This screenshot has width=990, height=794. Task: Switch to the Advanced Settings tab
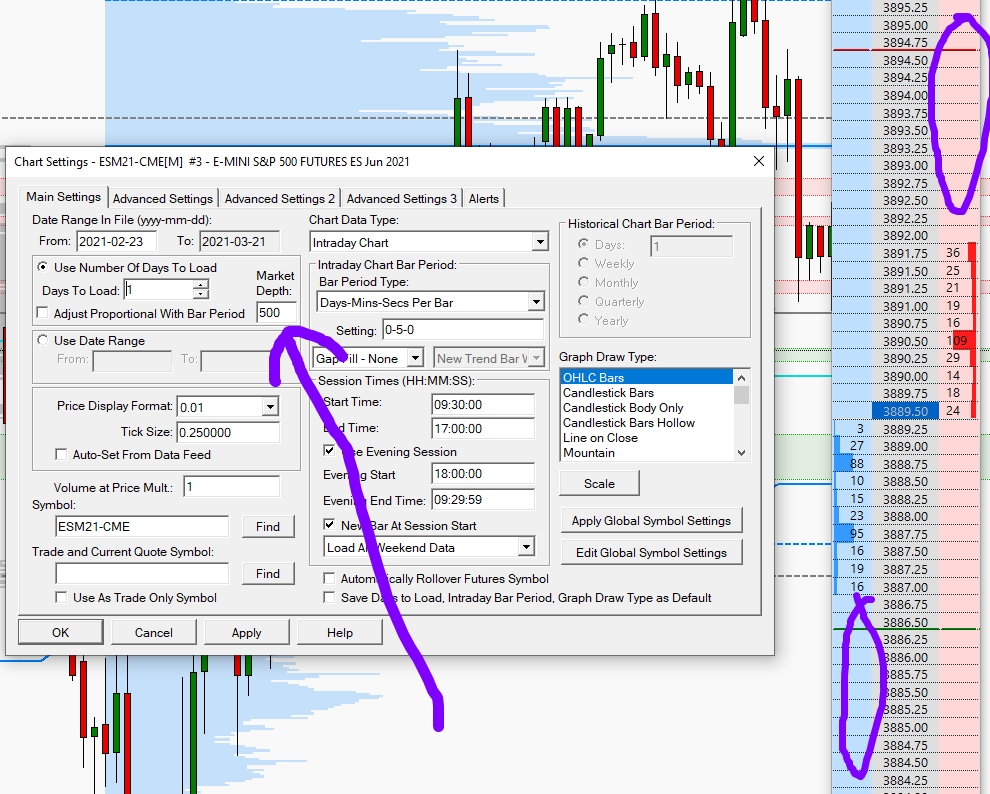(163, 198)
